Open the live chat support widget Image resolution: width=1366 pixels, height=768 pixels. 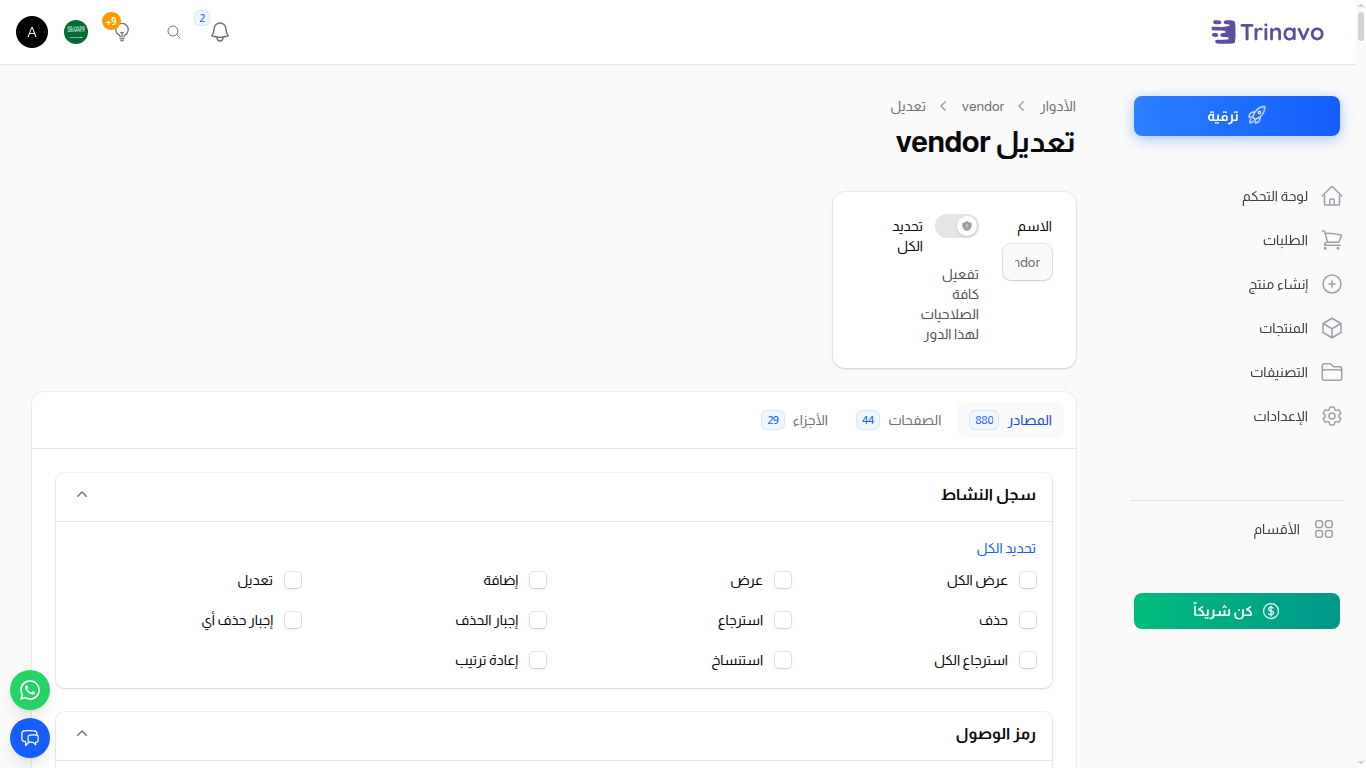coord(30,738)
